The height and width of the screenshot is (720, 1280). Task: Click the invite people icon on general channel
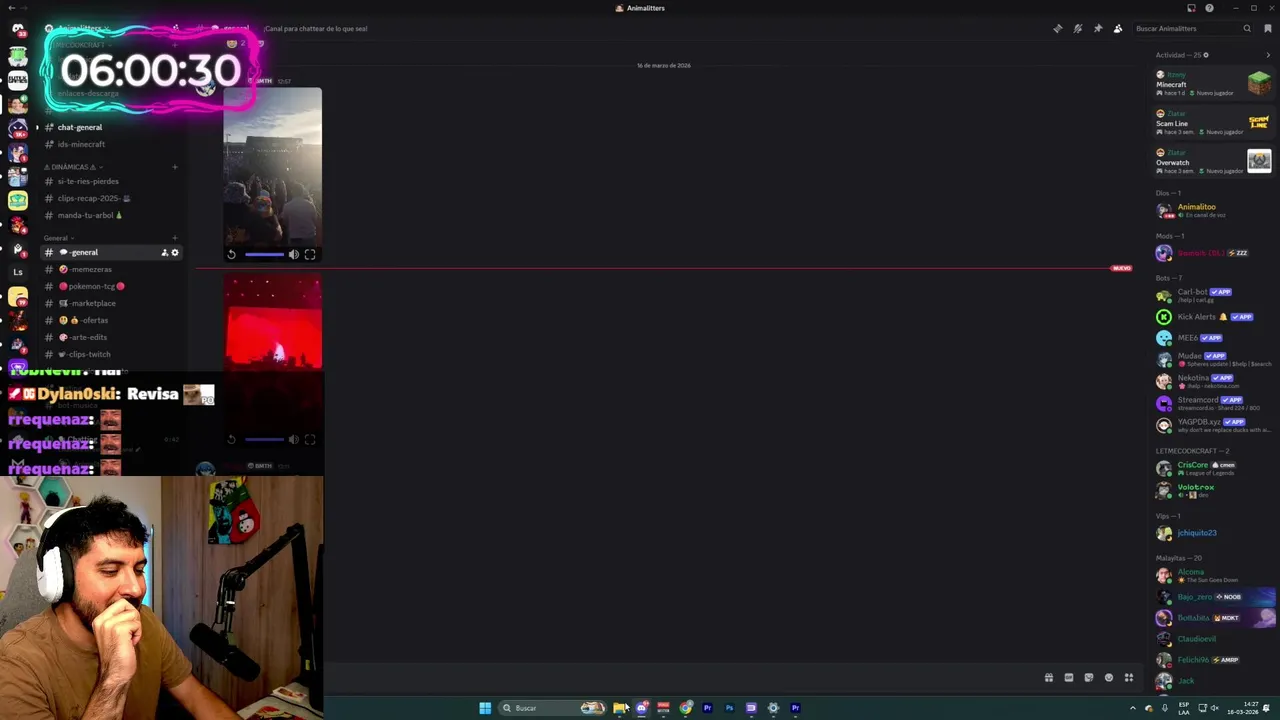pos(164,252)
